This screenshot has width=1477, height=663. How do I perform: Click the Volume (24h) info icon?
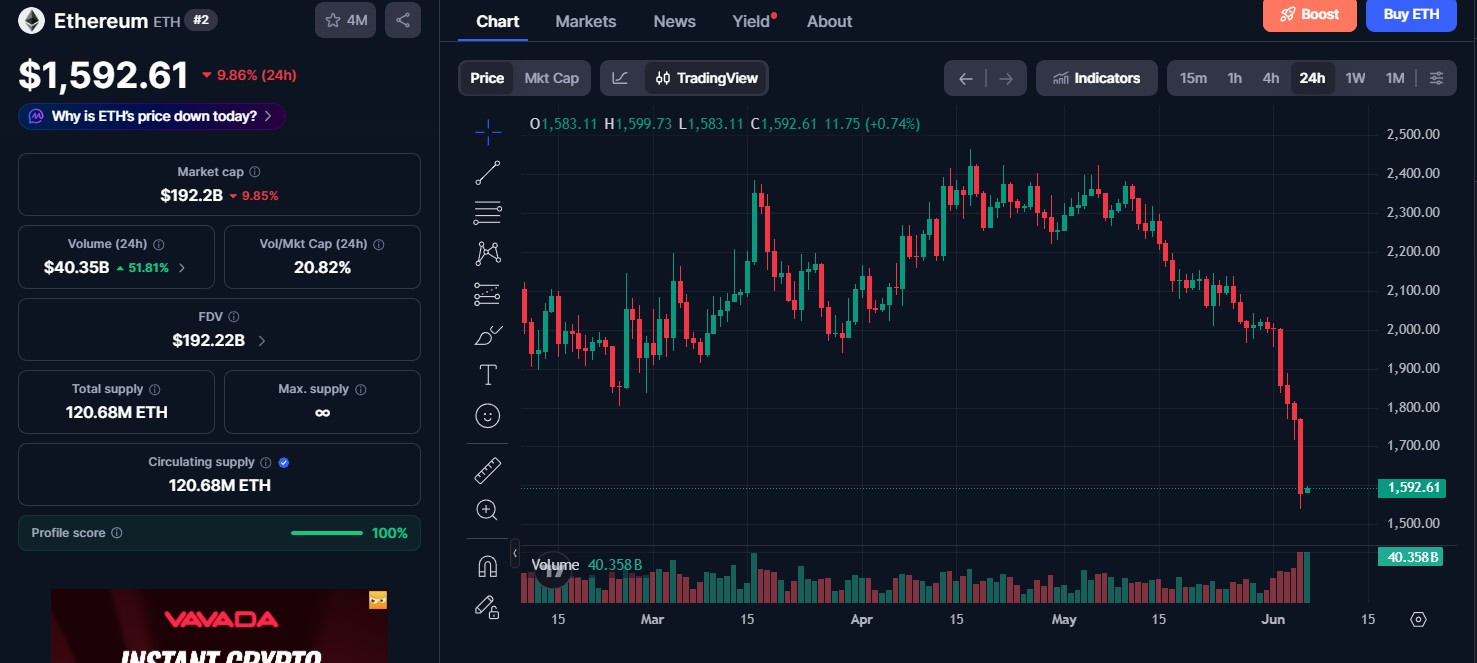click(159, 244)
